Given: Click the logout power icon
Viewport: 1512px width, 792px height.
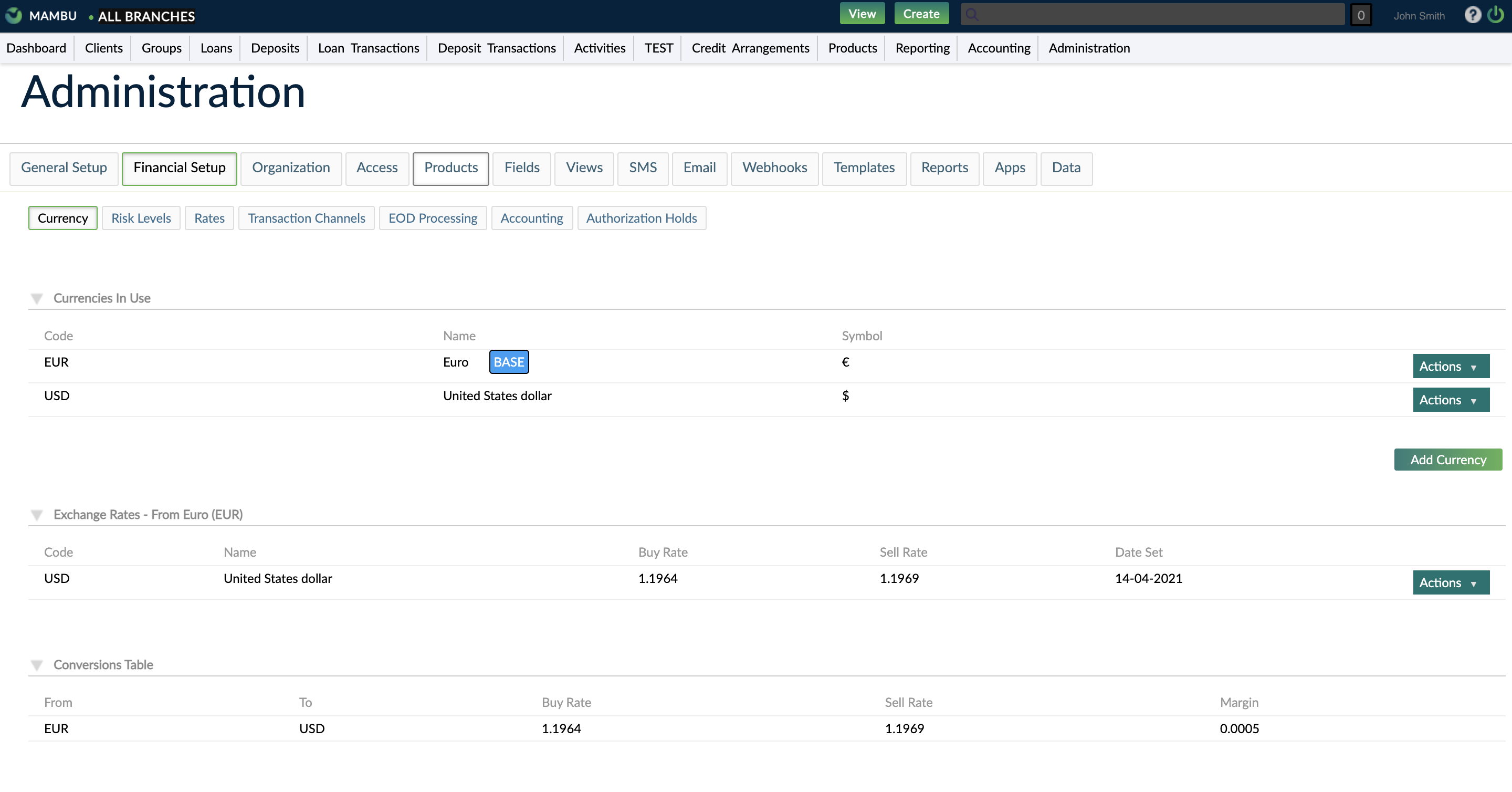Looking at the screenshot, I should (1495, 15).
